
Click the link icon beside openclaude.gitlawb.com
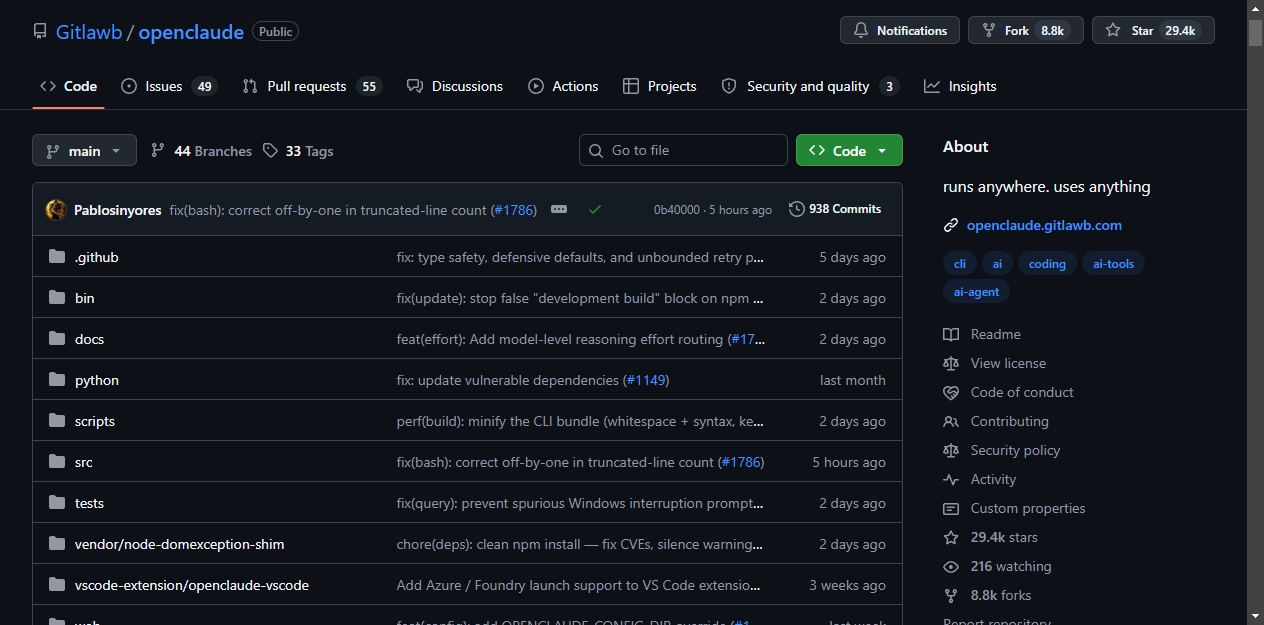click(x=951, y=225)
